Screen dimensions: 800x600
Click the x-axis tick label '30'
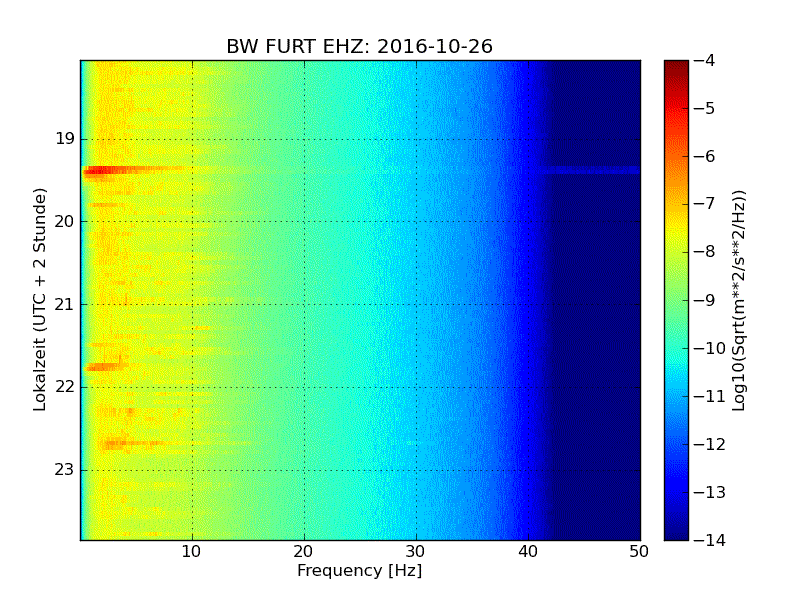[416, 552]
